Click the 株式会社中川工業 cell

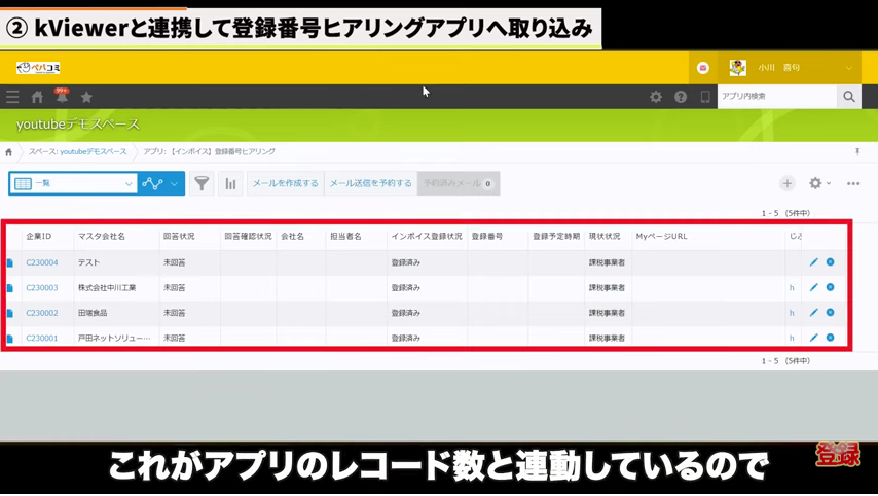tap(107, 288)
